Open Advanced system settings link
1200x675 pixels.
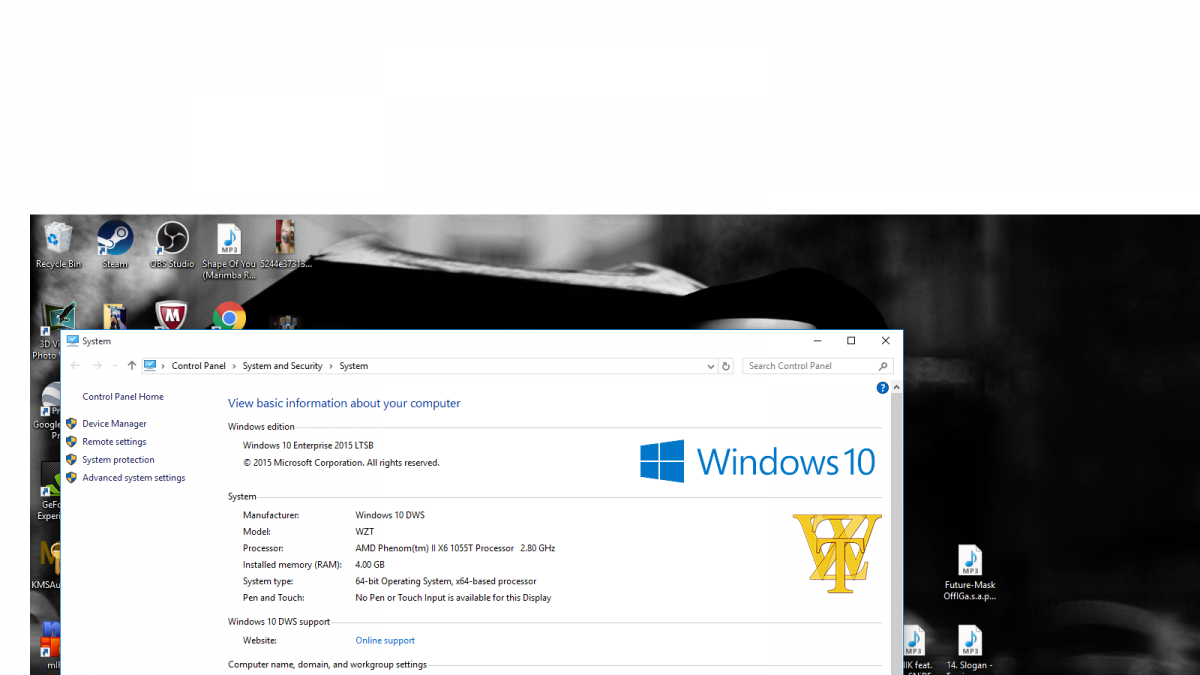134,478
